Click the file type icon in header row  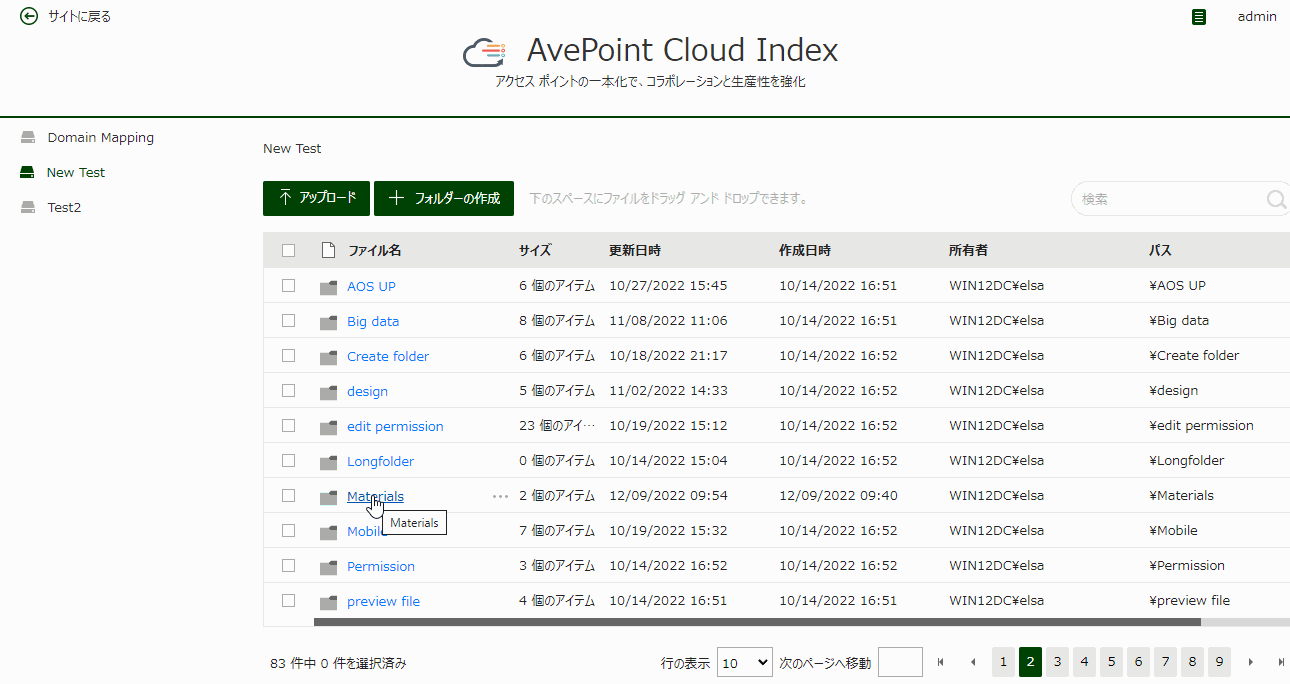click(327, 250)
